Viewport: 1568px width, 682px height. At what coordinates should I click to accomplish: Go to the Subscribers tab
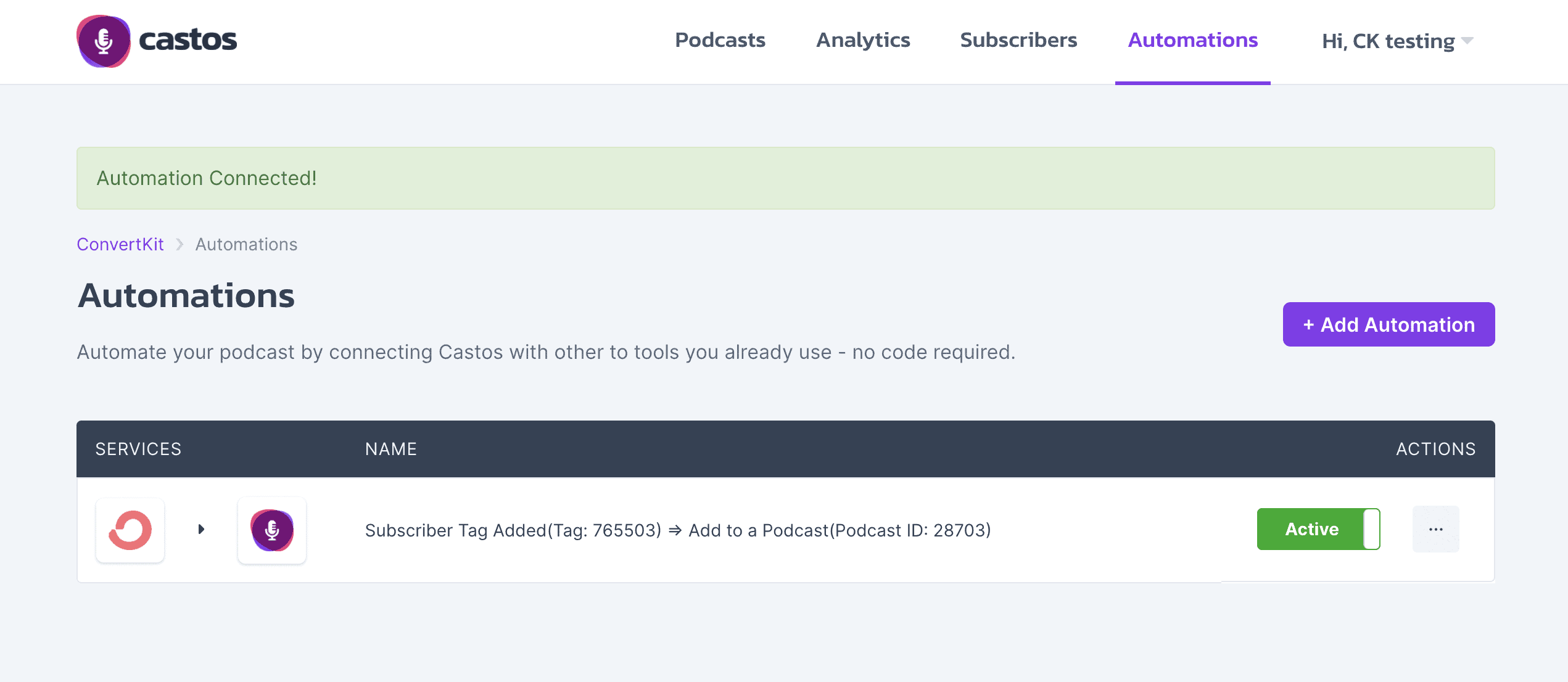[1018, 40]
